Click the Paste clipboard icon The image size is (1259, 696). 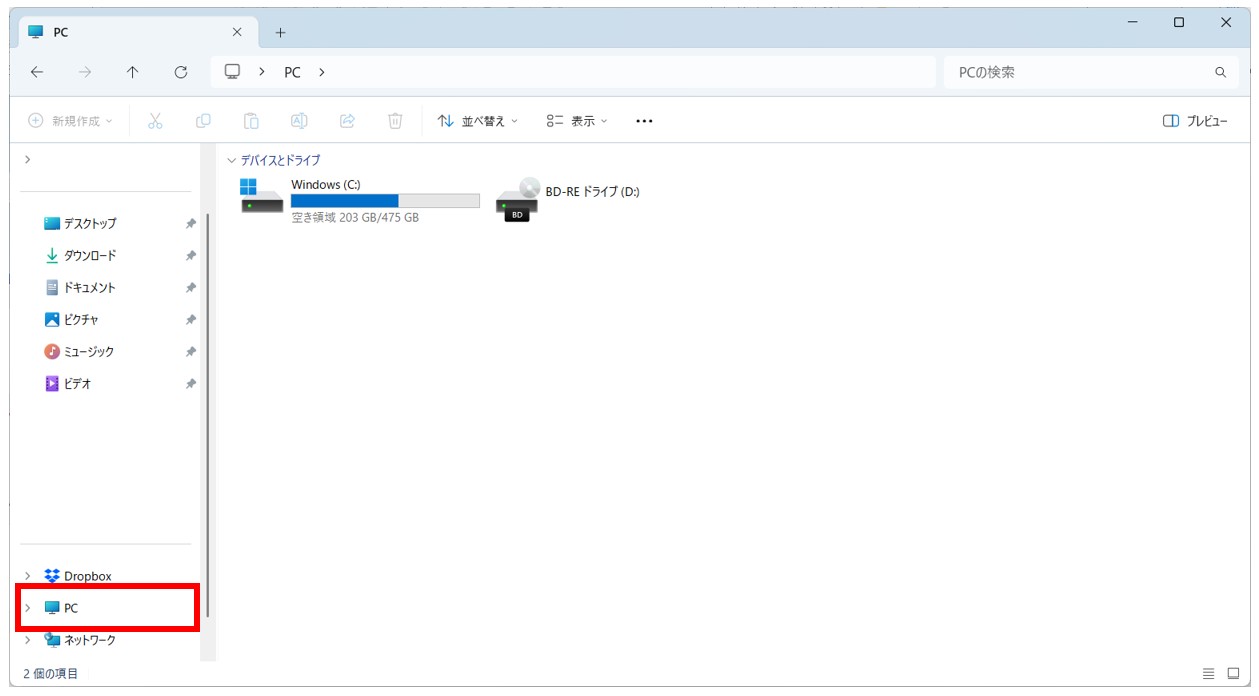pos(251,121)
